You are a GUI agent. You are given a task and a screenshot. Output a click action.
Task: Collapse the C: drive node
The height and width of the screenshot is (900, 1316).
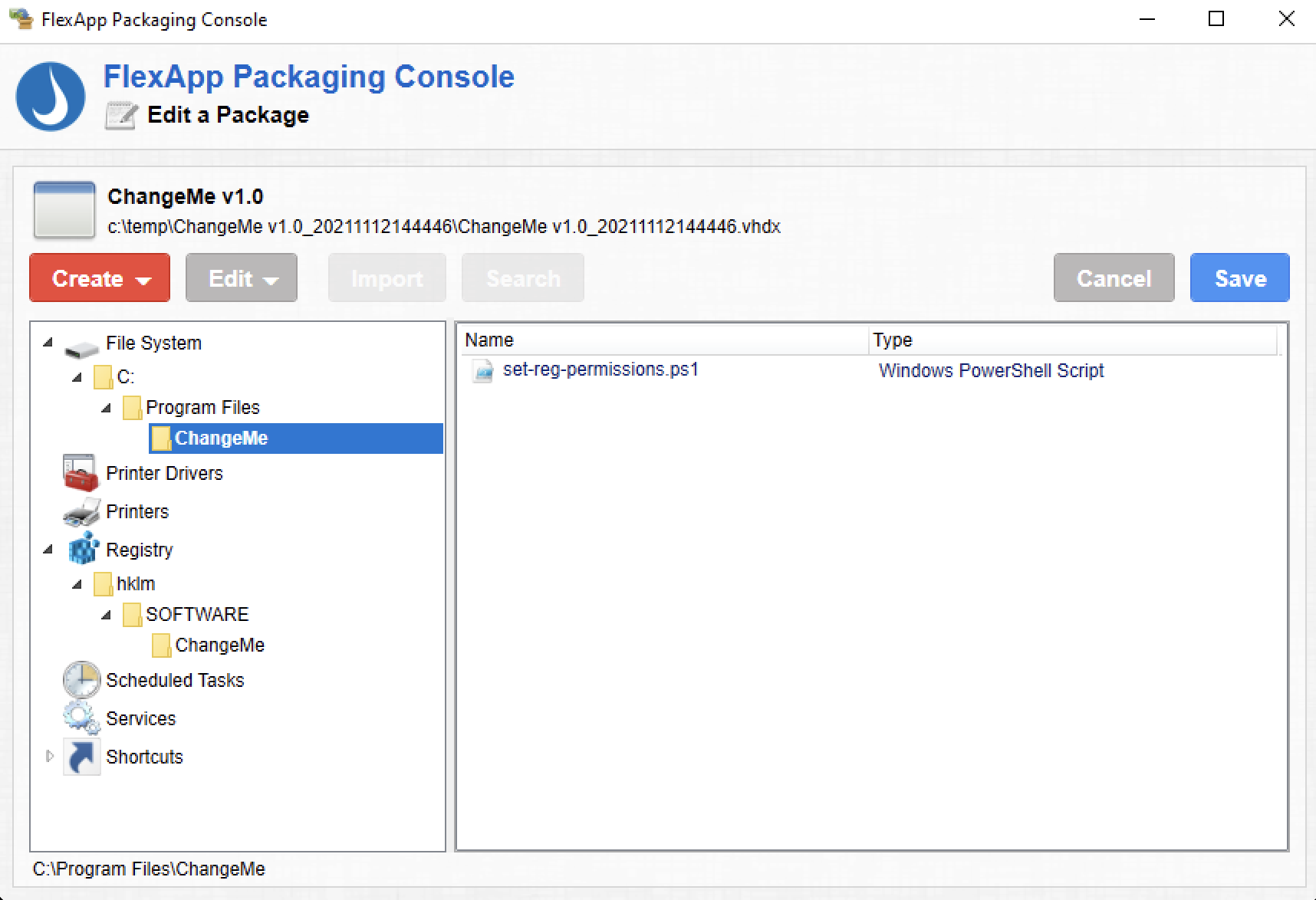click(77, 377)
